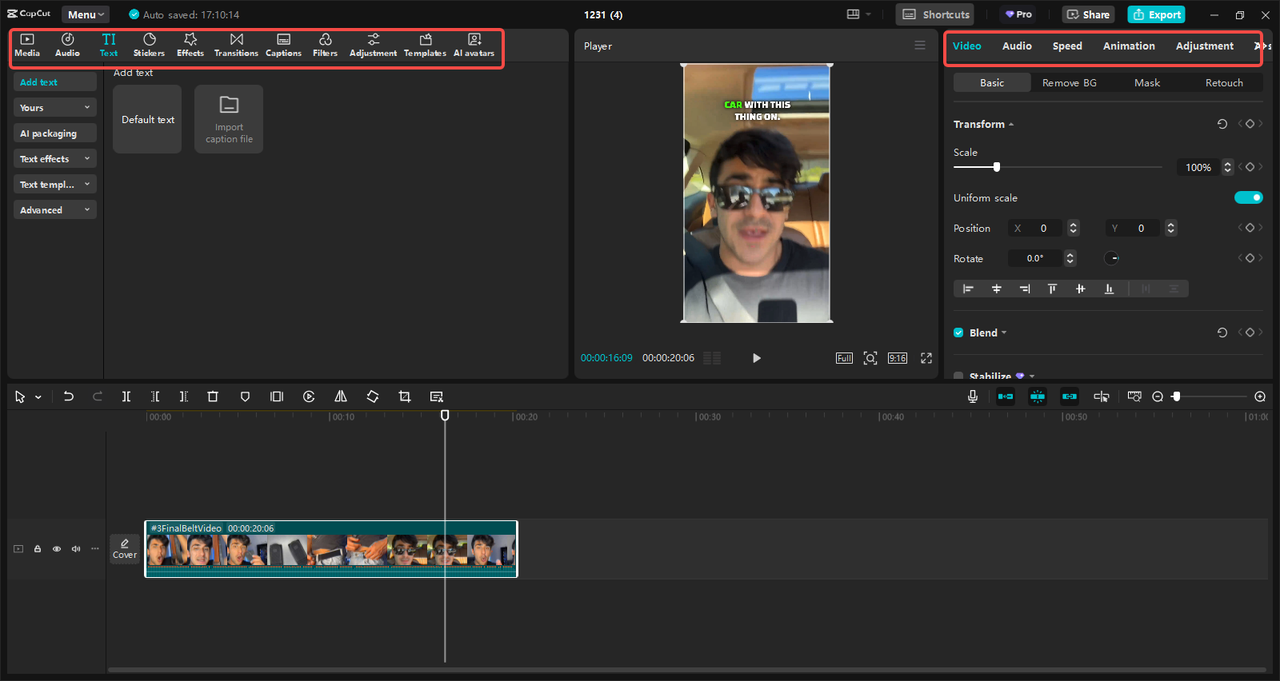The image size is (1280, 681).
Task: Open the AI avatars panel
Action: [x=474, y=45]
